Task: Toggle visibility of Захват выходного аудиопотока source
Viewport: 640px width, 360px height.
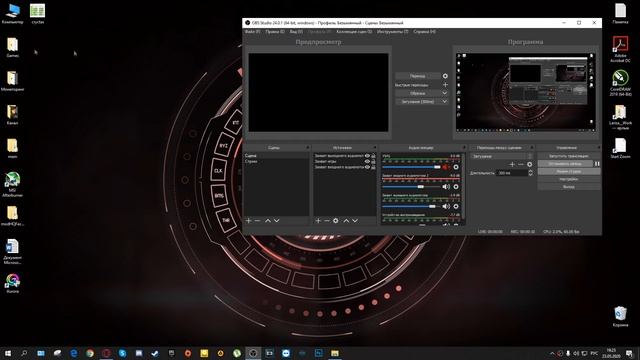Action: pyautogui.click(x=367, y=156)
